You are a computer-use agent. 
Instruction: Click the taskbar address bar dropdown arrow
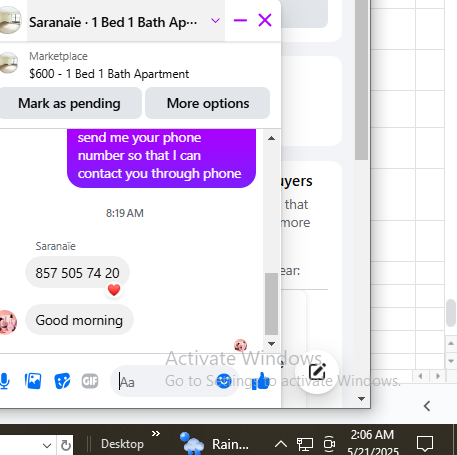47,445
